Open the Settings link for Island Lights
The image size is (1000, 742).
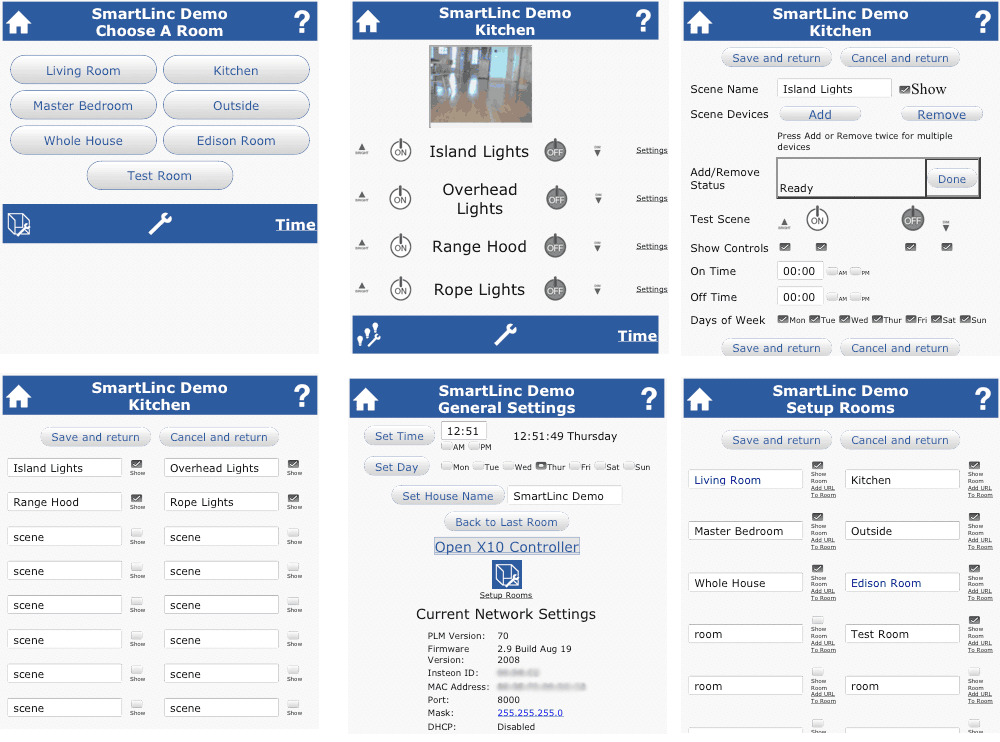652,151
